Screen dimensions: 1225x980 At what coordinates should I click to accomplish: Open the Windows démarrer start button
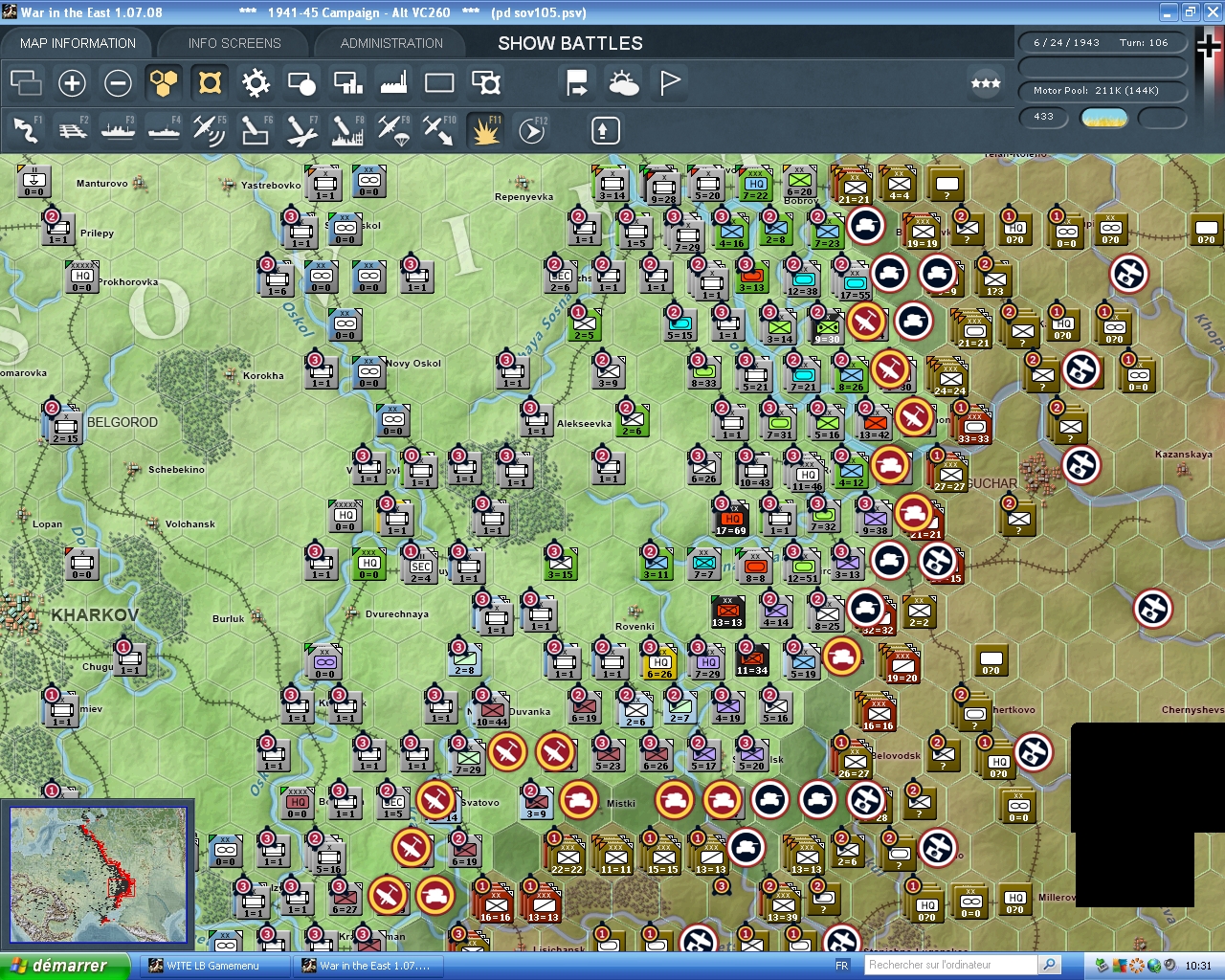pos(64,966)
